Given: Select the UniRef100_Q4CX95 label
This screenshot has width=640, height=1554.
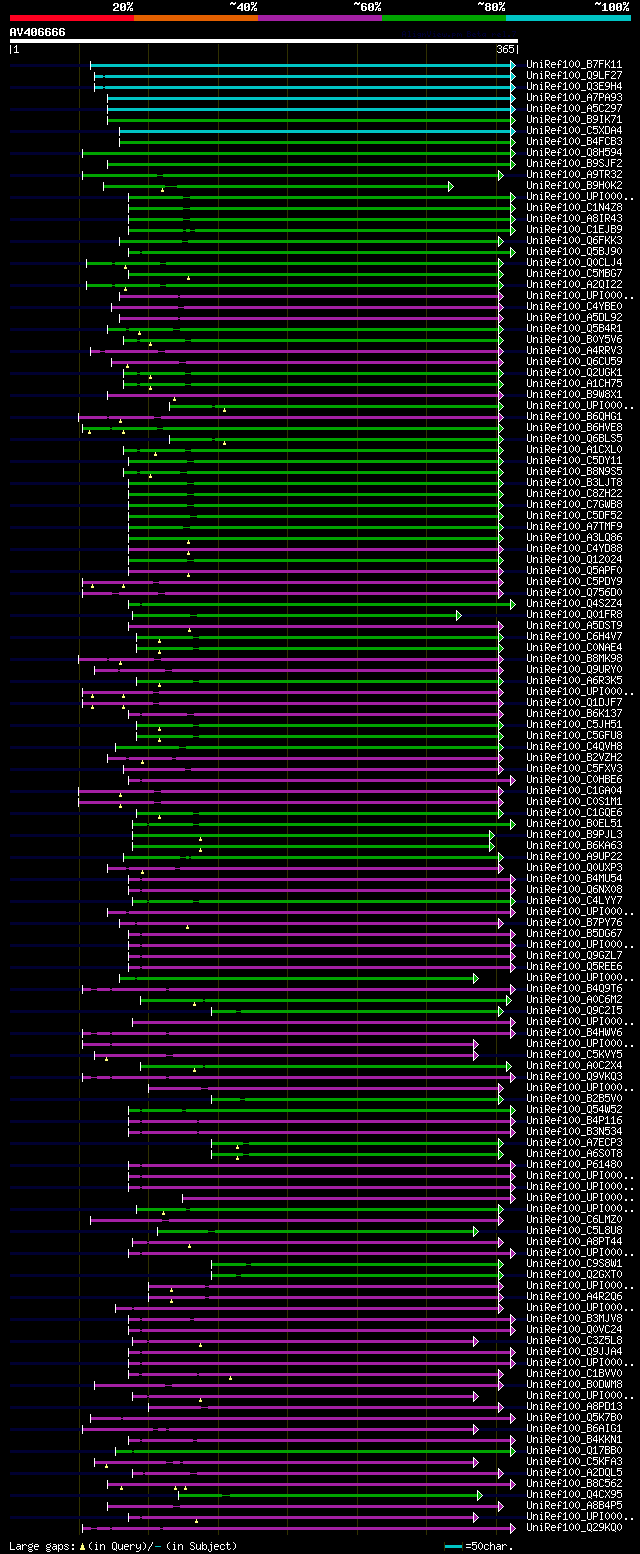Looking at the screenshot, I should 574,1494.
